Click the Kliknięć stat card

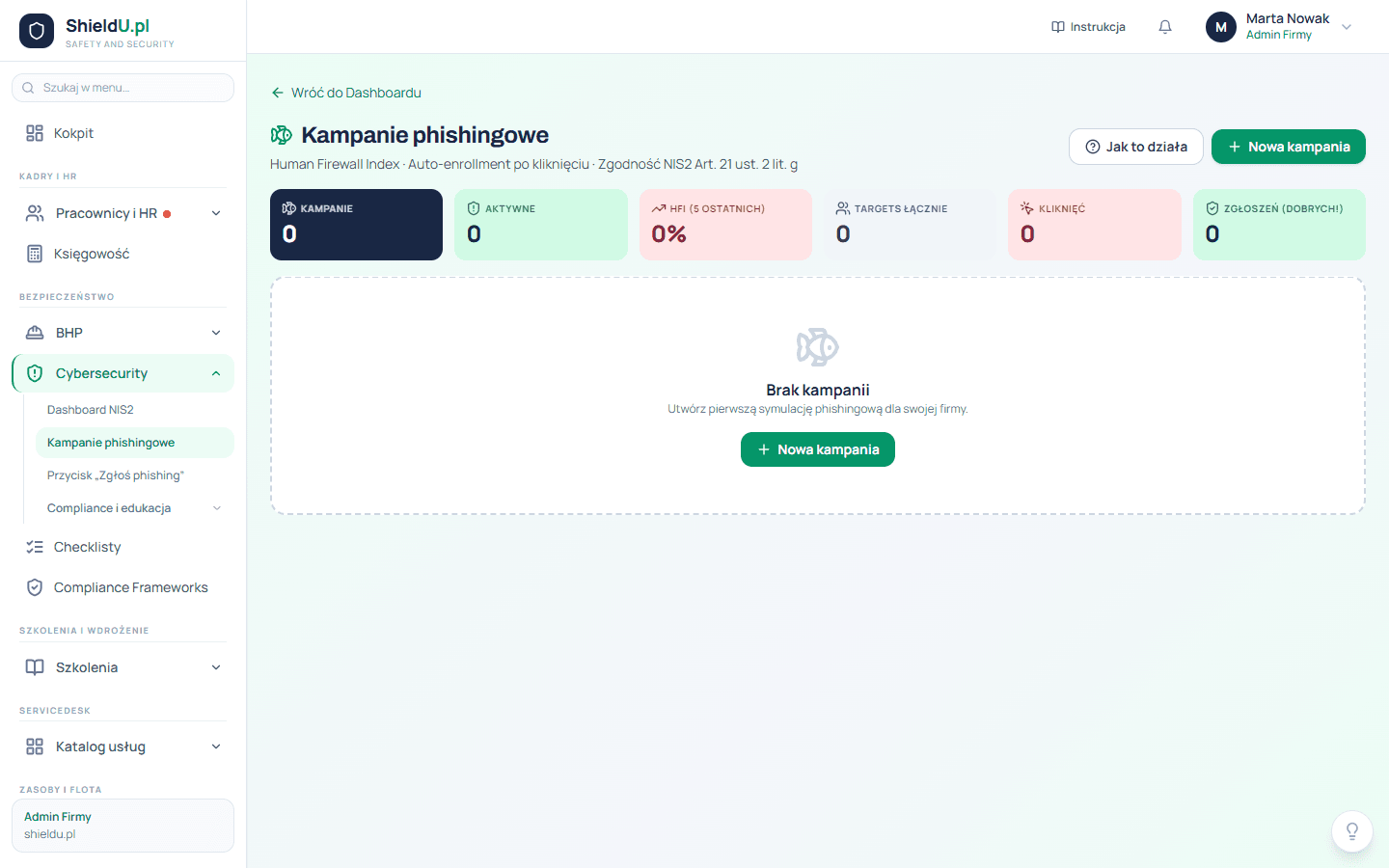(x=1095, y=225)
